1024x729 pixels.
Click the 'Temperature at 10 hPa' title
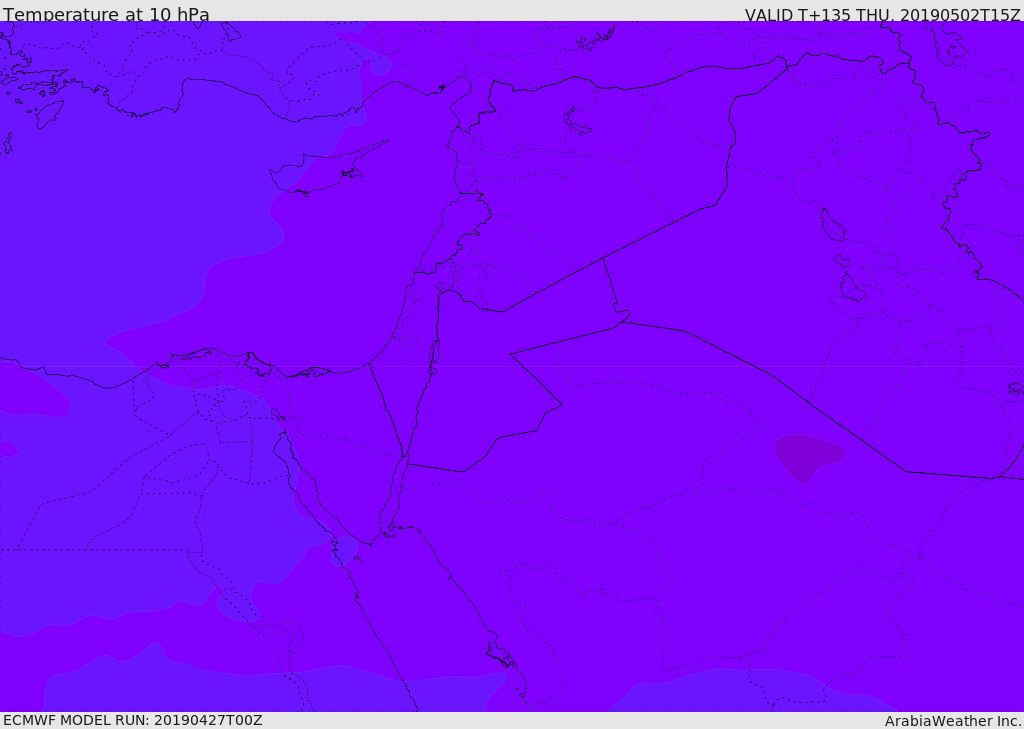(x=106, y=14)
